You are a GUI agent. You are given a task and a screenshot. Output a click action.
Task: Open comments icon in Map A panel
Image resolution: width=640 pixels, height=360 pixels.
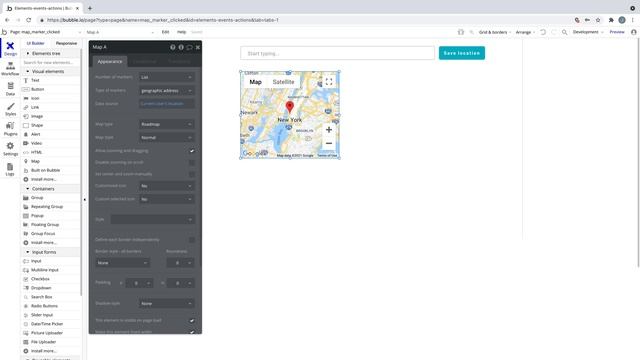point(189,47)
